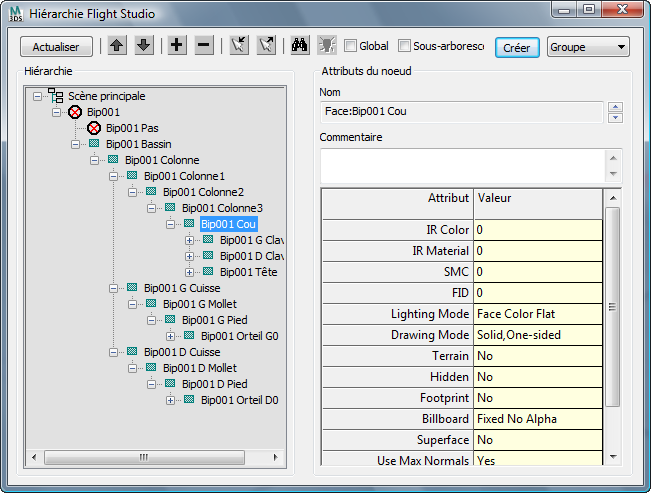Click the second cursor-arrow select icon
Viewport: 651px width, 493px height.
266,45
